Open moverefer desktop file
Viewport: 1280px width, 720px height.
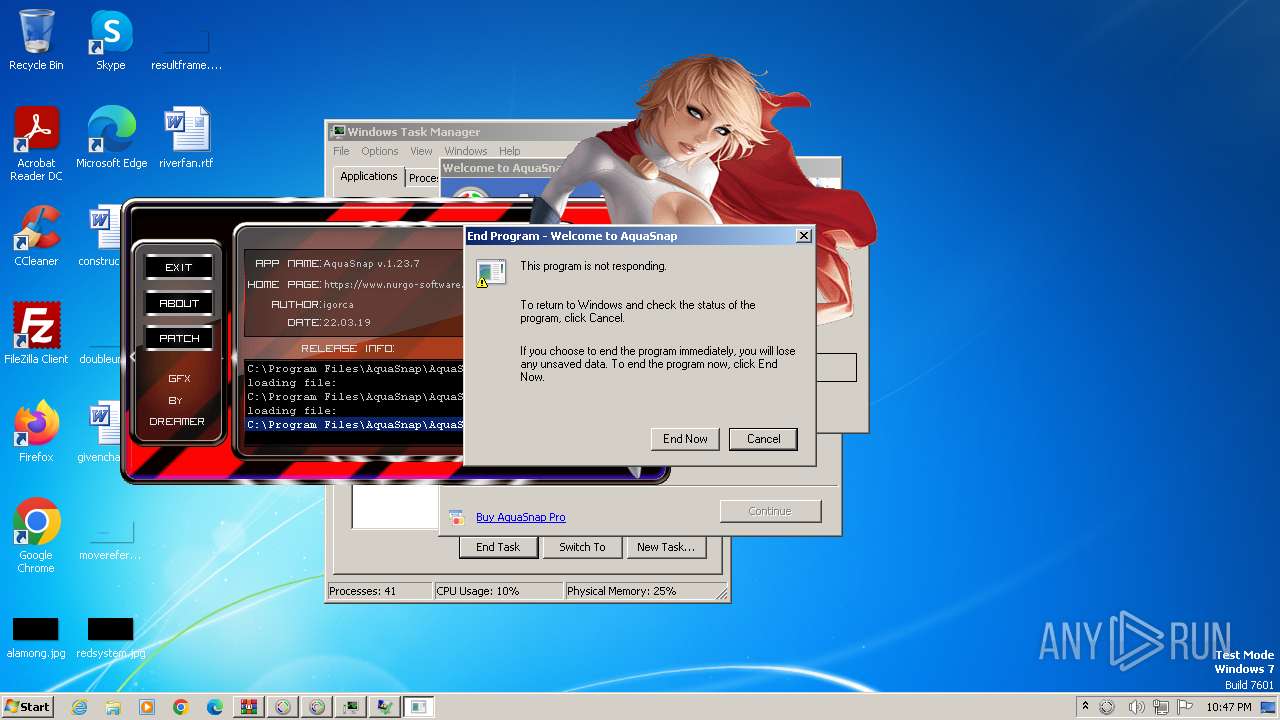coord(110,538)
